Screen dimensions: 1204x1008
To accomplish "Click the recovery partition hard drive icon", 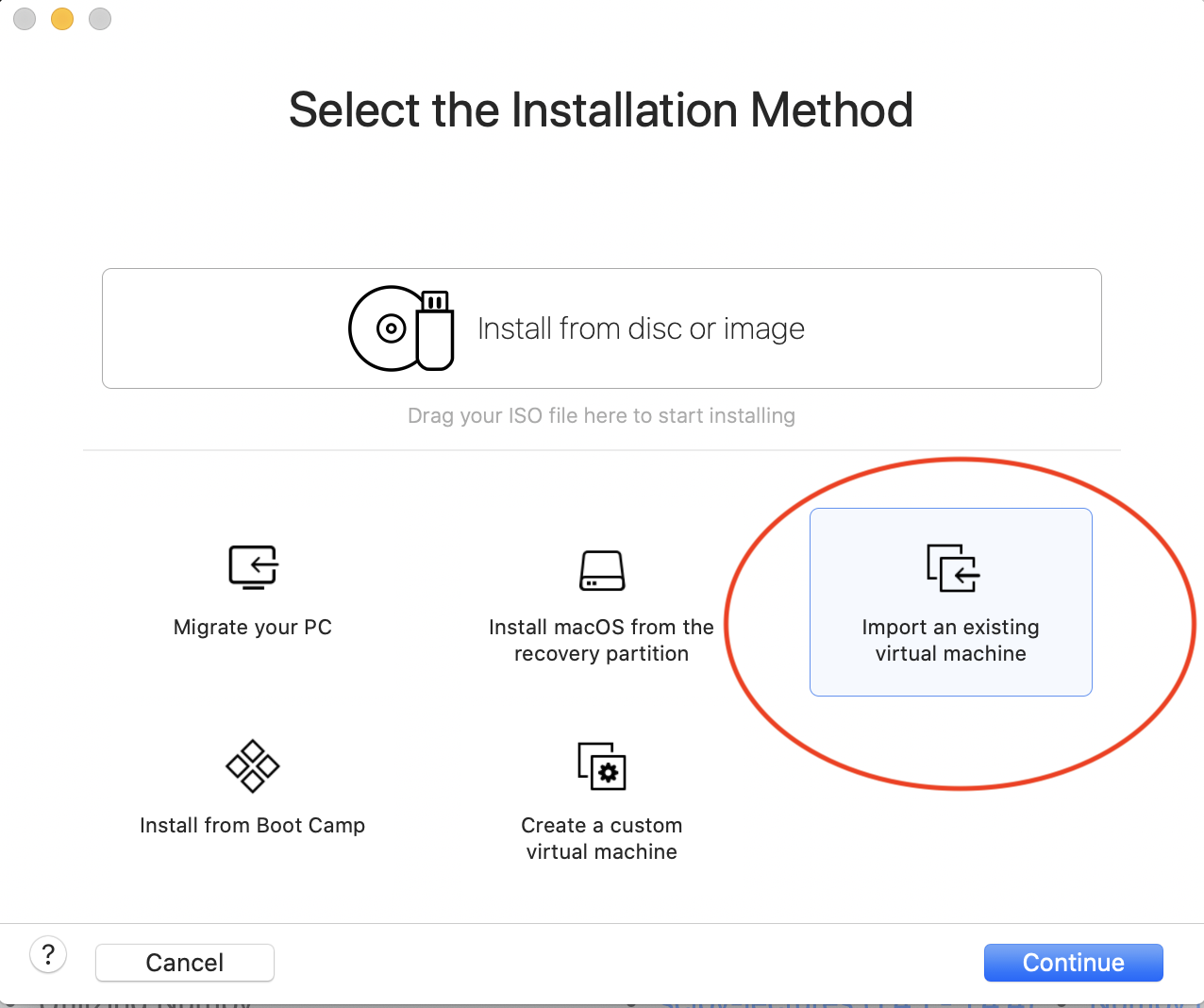I will click(x=601, y=570).
